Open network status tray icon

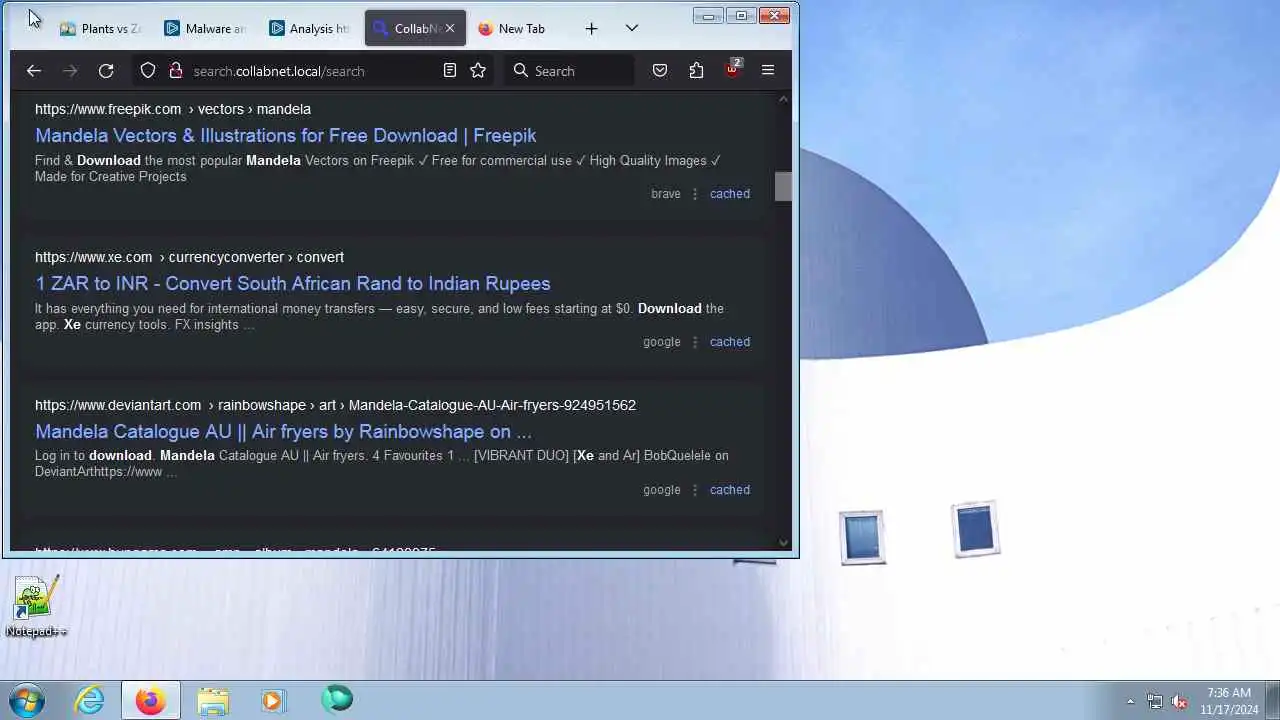[x=1155, y=701]
